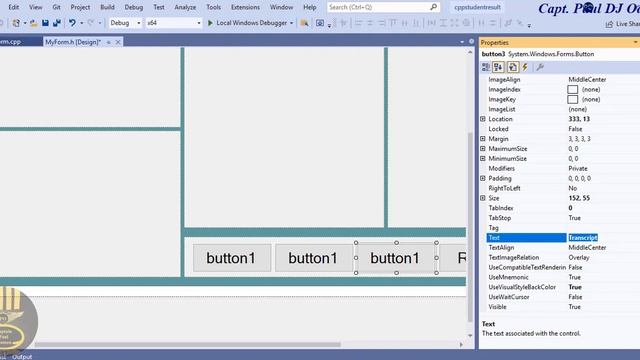Expand the Padding property
The image size is (640, 360).
[x=483, y=178]
